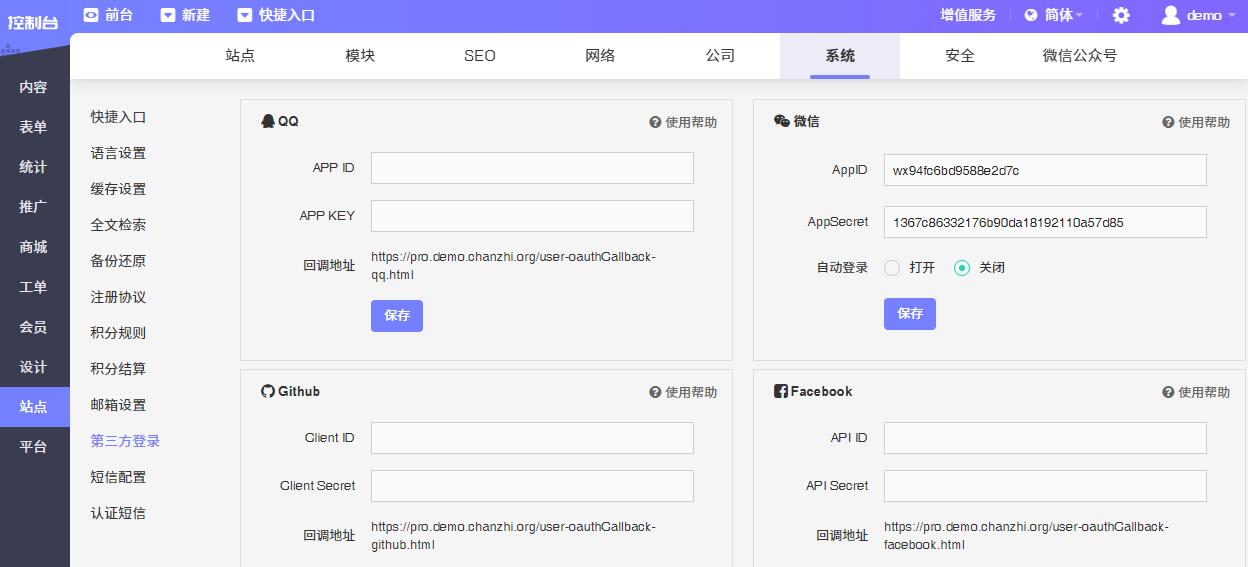Open the 新建 dropdown menu
The image size is (1248, 567).
pos(185,15)
